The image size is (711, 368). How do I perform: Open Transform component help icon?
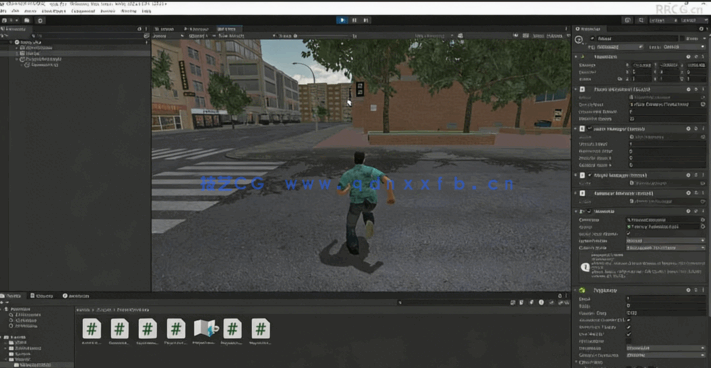(688, 57)
